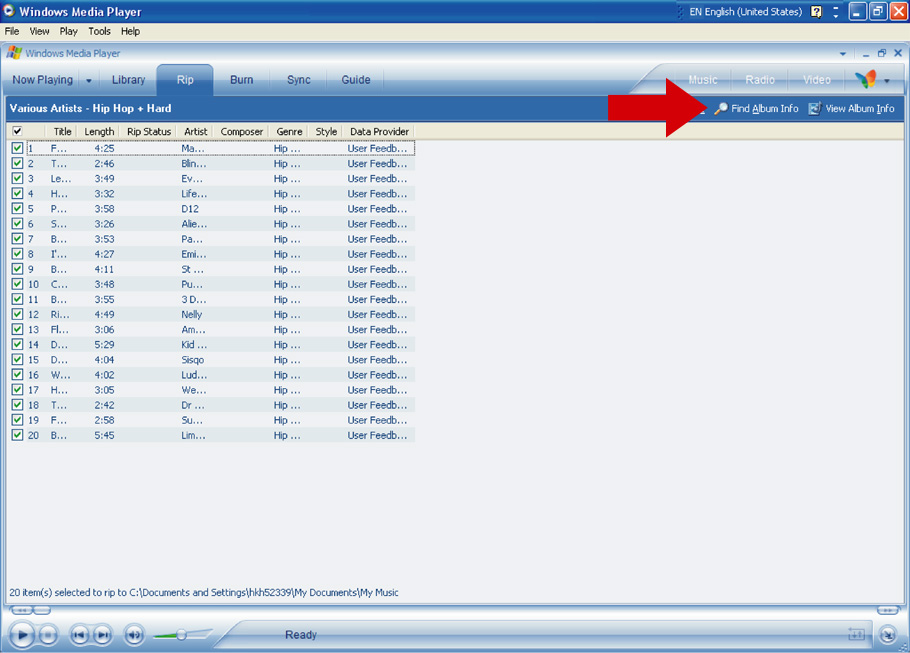This screenshot has height=653, width=910.
Task: Uncheck track 5 by D12
Action: (17, 208)
